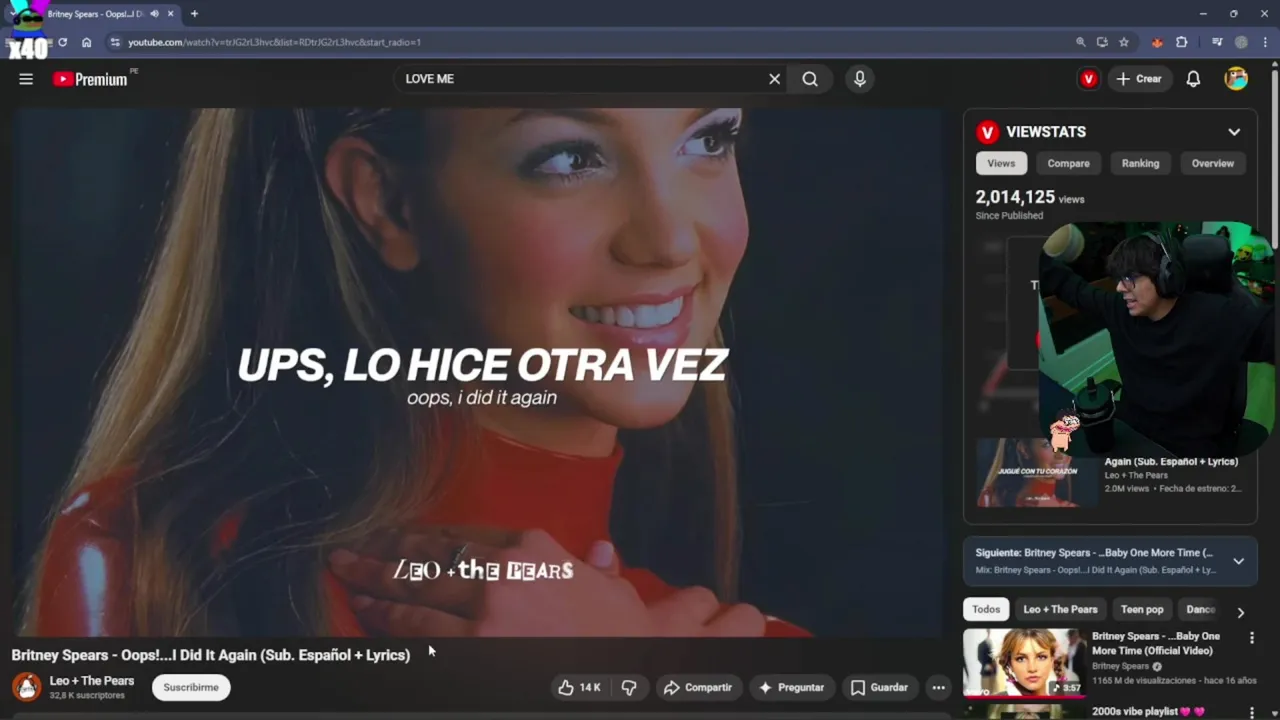The image size is (1280, 720).
Task: Open Baby One More Time thumbnail
Action: (1023, 661)
